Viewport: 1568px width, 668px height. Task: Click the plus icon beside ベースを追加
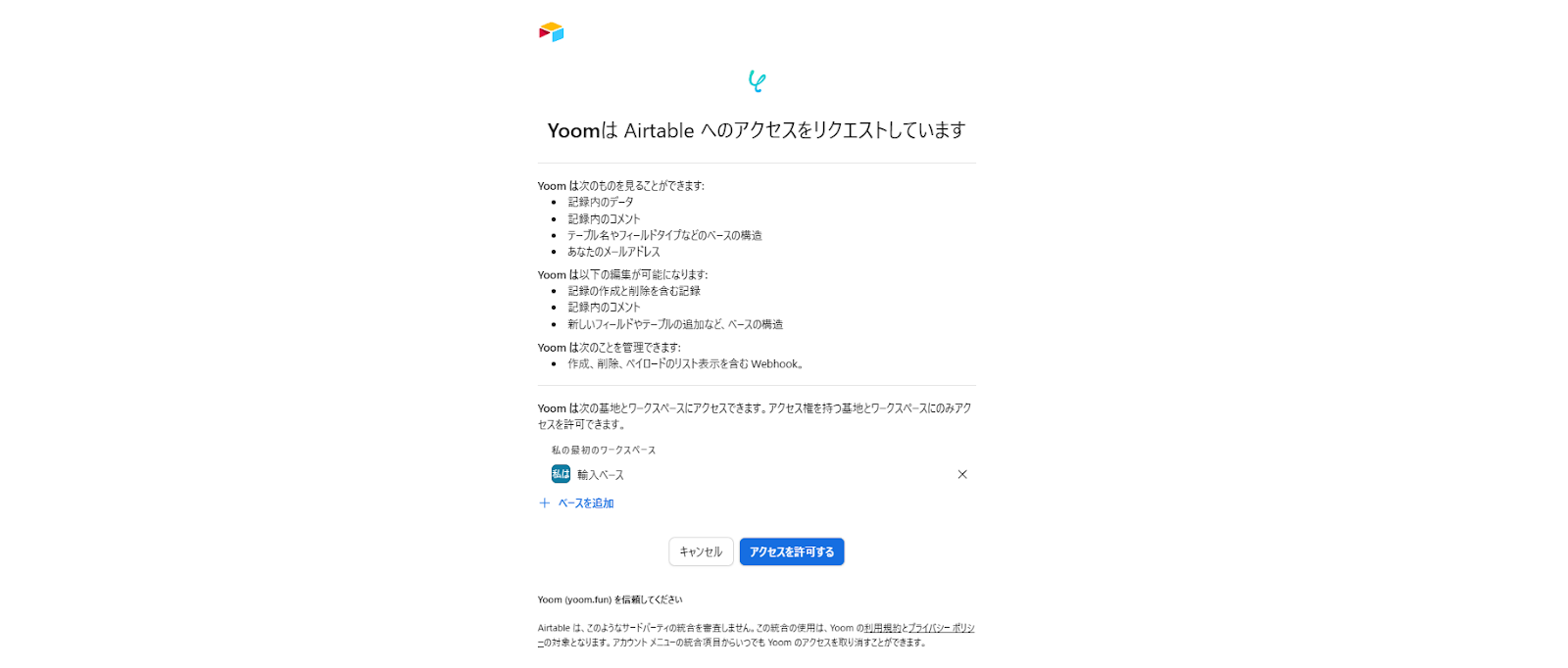(x=545, y=503)
